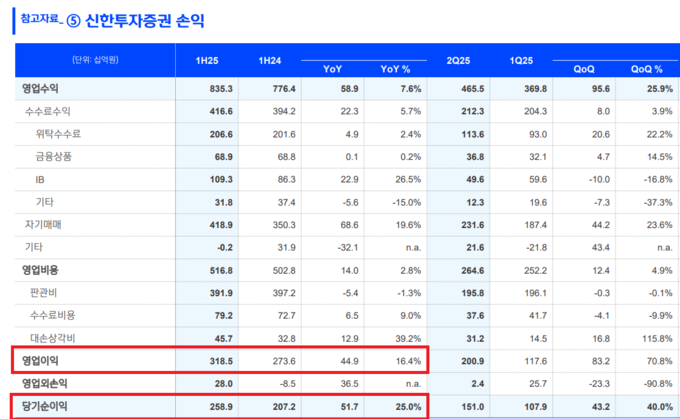Click 776.4 in the 영업수익 row
The width and height of the screenshot is (680, 419).
point(284,89)
